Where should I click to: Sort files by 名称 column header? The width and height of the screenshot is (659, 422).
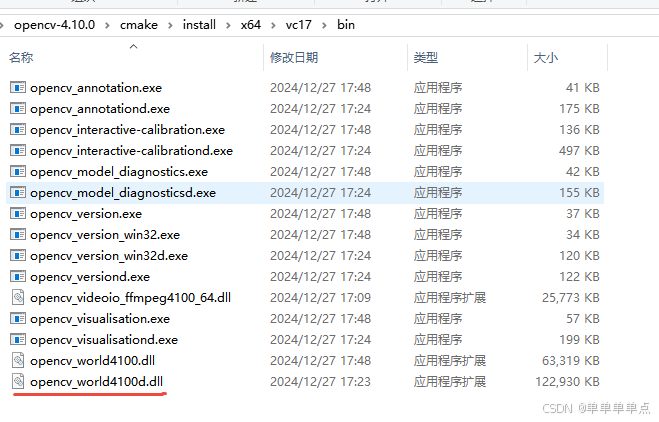pos(21,58)
